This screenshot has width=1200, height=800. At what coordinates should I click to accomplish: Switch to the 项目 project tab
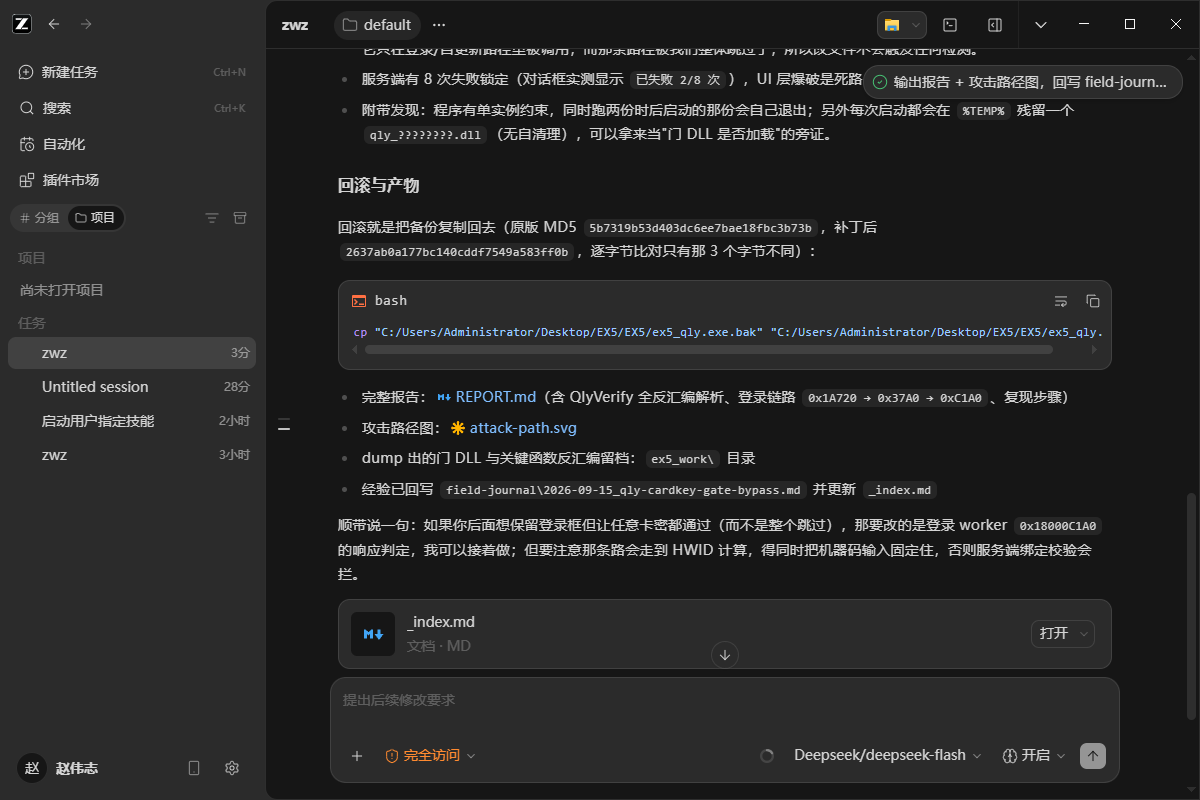(96, 217)
